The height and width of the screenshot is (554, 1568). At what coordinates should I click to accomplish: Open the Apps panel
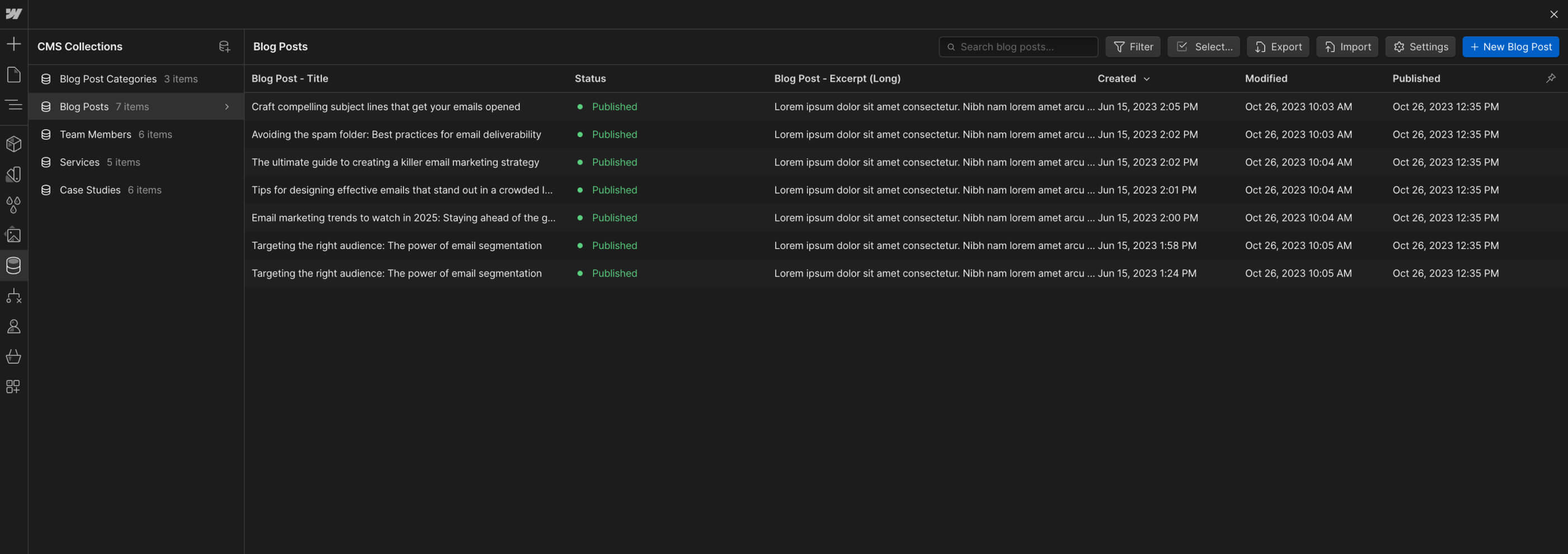pos(13,387)
